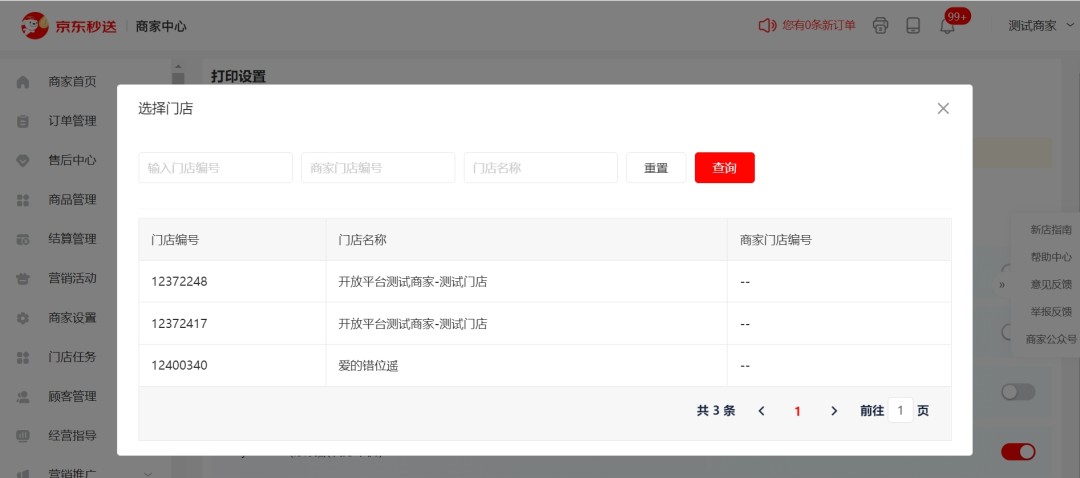Click the red 查询 button
The width and height of the screenshot is (1080, 478).
pyautogui.click(x=724, y=168)
